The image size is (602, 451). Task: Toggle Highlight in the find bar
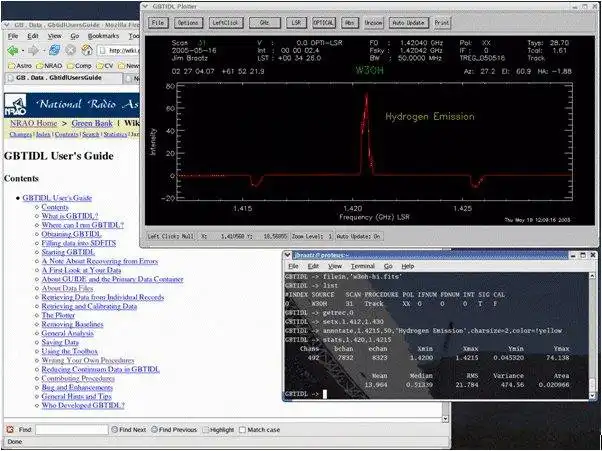(218, 430)
